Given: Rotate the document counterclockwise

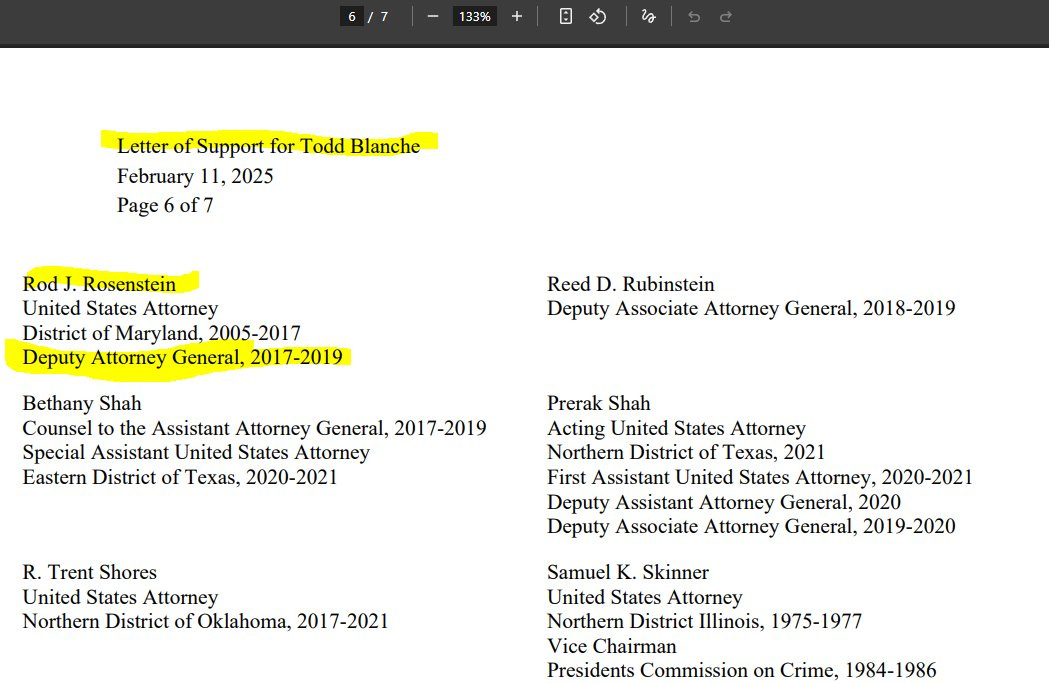Looking at the screenshot, I should pos(598,17).
